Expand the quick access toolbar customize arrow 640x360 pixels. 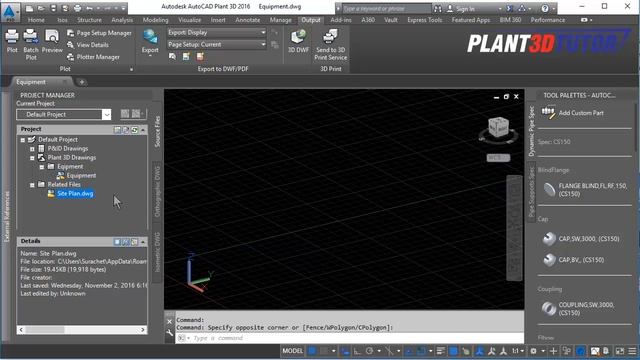[x=124, y=8]
